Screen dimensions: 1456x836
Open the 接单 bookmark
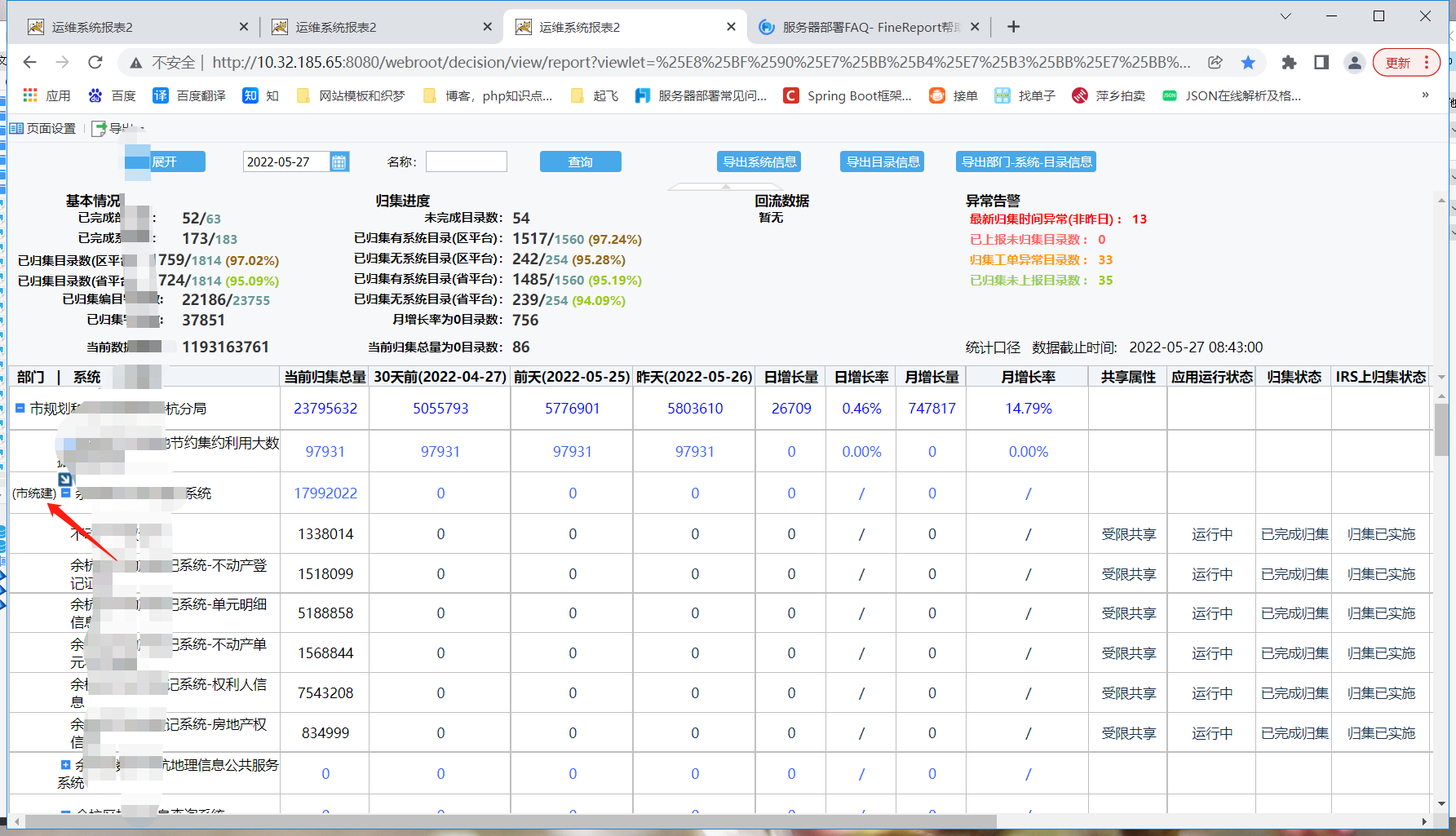coord(954,95)
